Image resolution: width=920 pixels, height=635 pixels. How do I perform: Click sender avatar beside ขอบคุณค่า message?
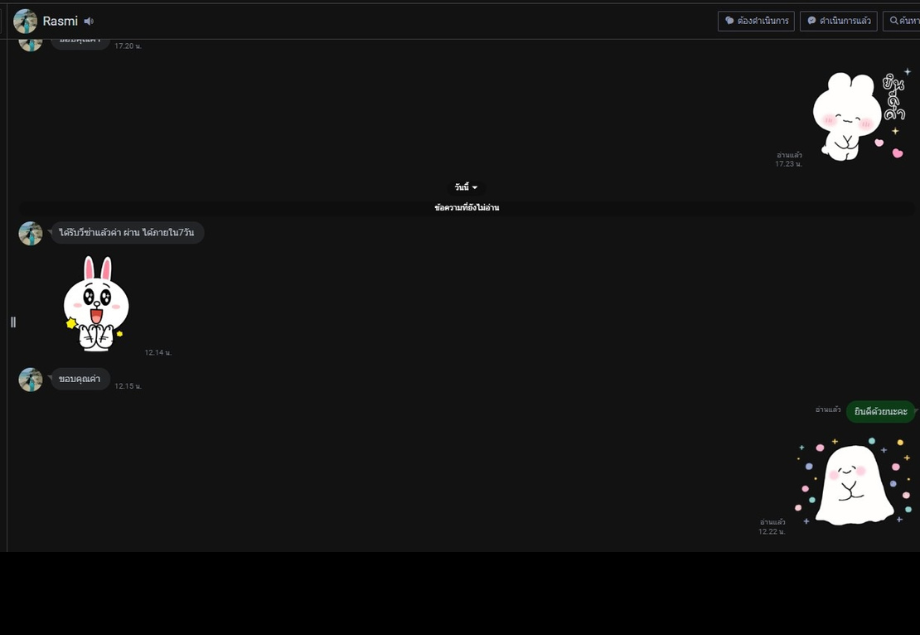coord(31,379)
